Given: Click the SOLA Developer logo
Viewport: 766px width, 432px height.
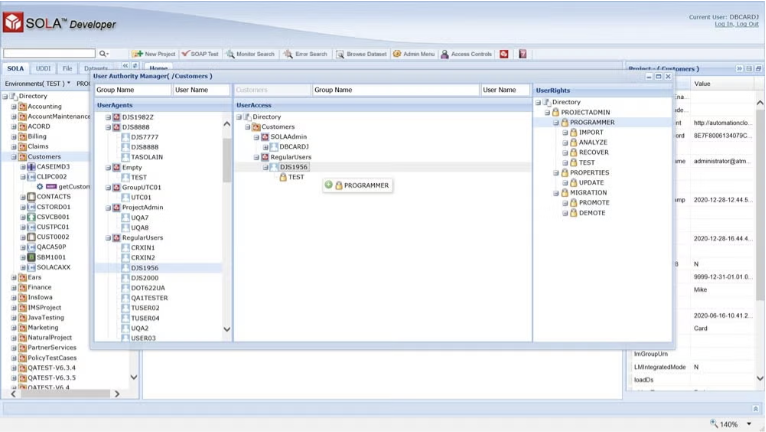Looking at the screenshot, I should pyautogui.click(x=60, y=22).
